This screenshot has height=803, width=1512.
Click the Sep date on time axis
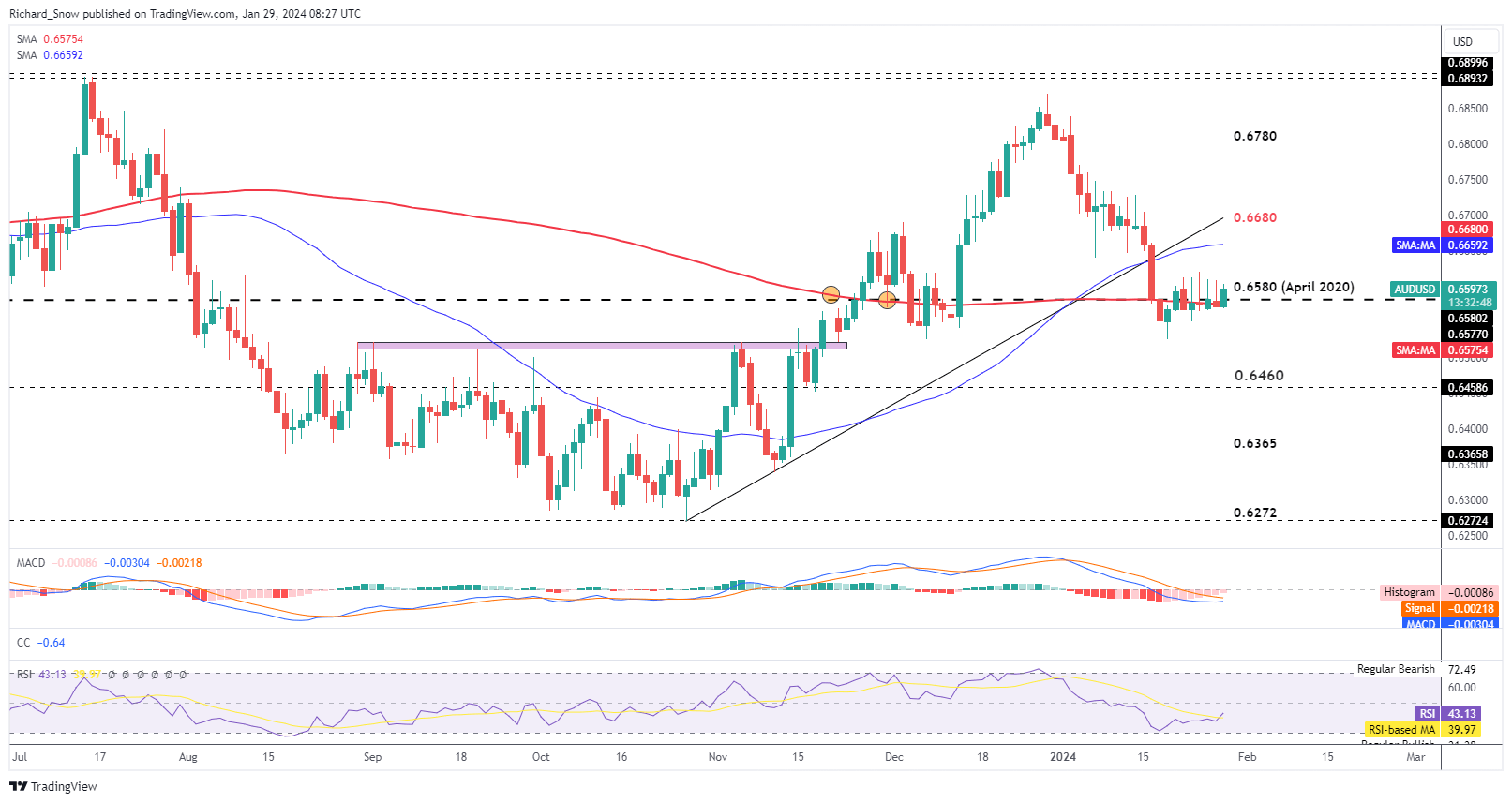pos(372,757)
